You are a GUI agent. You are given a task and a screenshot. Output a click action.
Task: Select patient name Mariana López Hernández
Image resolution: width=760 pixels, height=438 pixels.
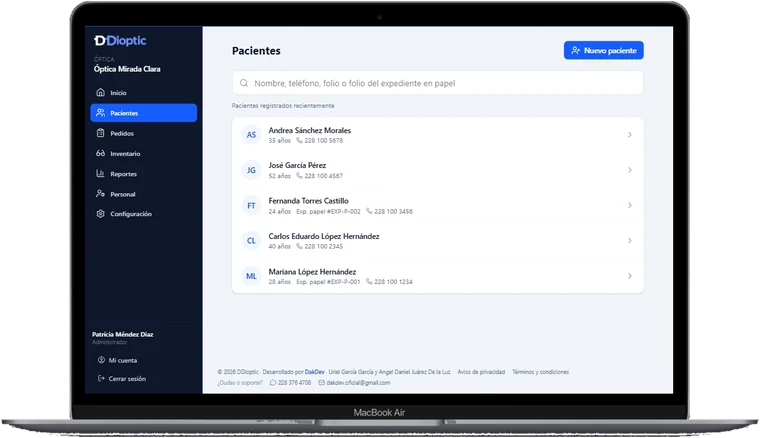(x=312, y=272)
